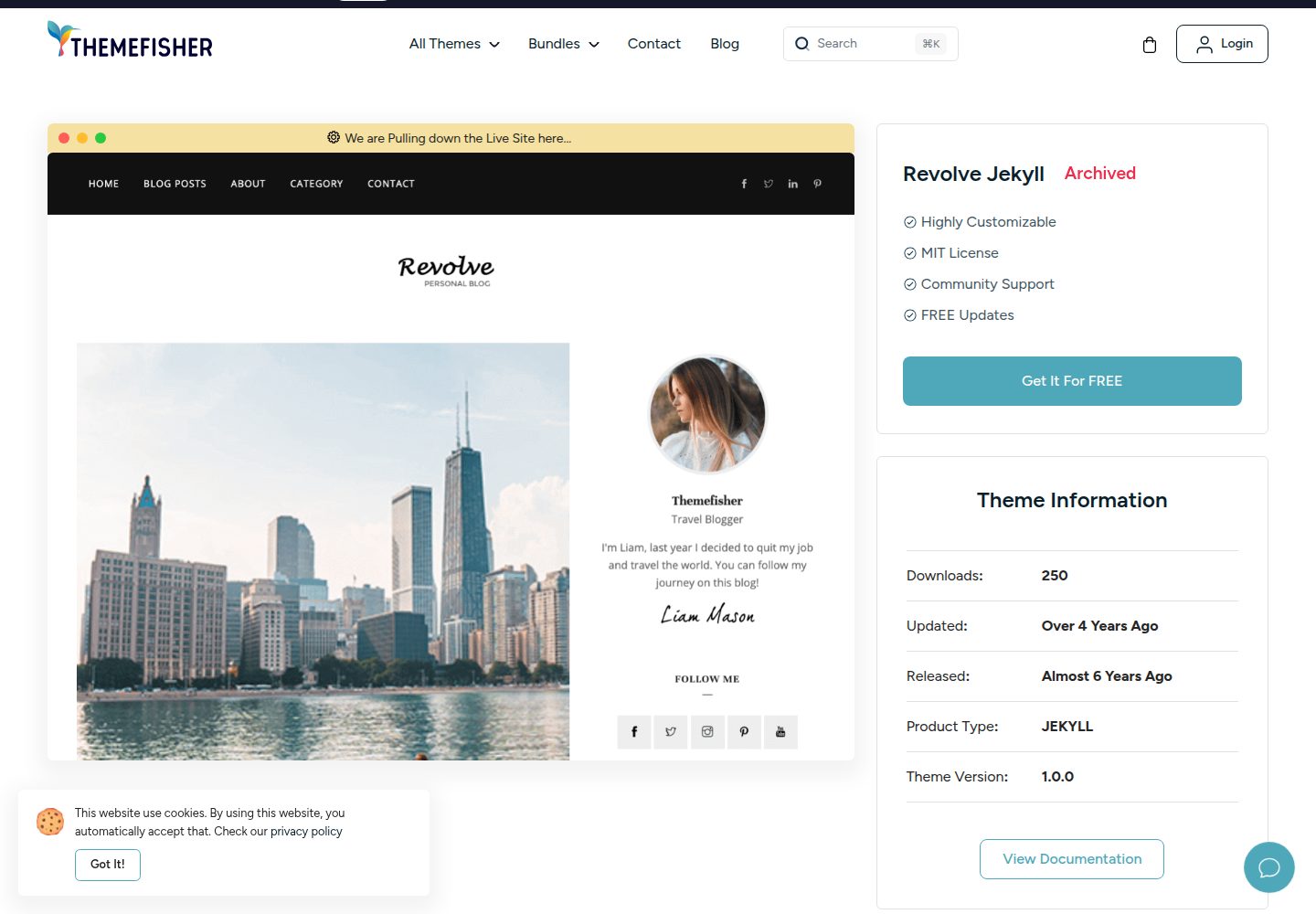The width and height of the screenshot is (1316, 914).
Task: Click the Revolve Personal Blog logo
Action: point(446,271)
